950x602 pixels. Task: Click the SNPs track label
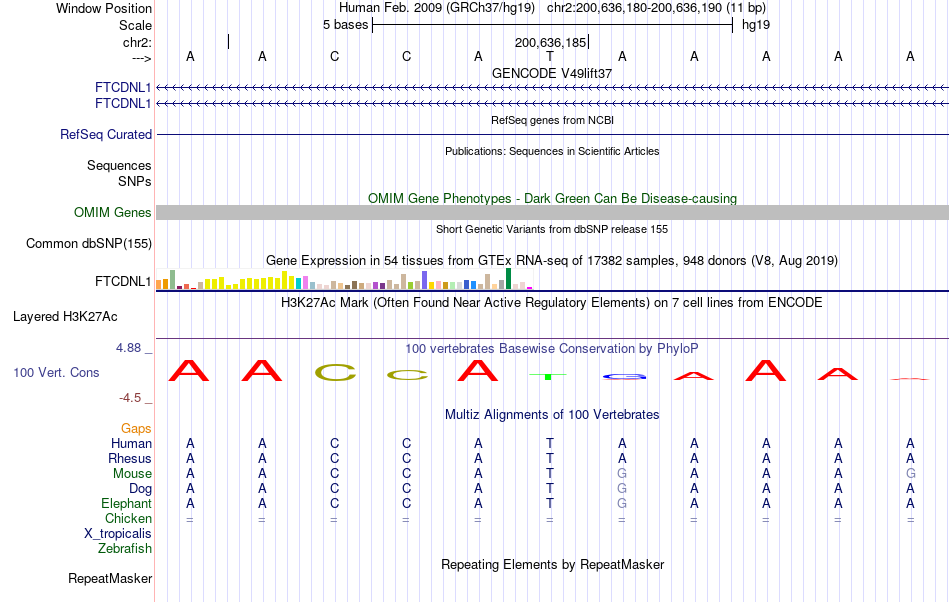[x=135, y=181]
